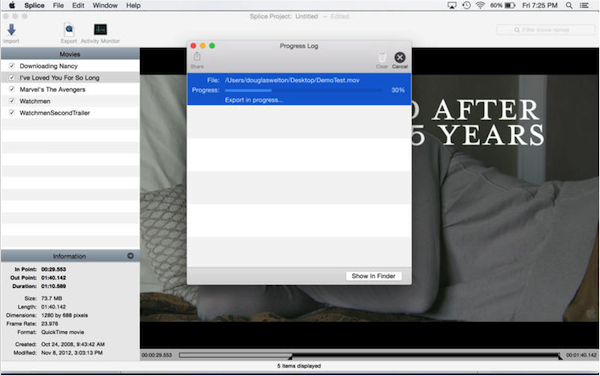Select I've Loved You For So Long row
This screenshot has height=376, width=600.
pos(70,78)
